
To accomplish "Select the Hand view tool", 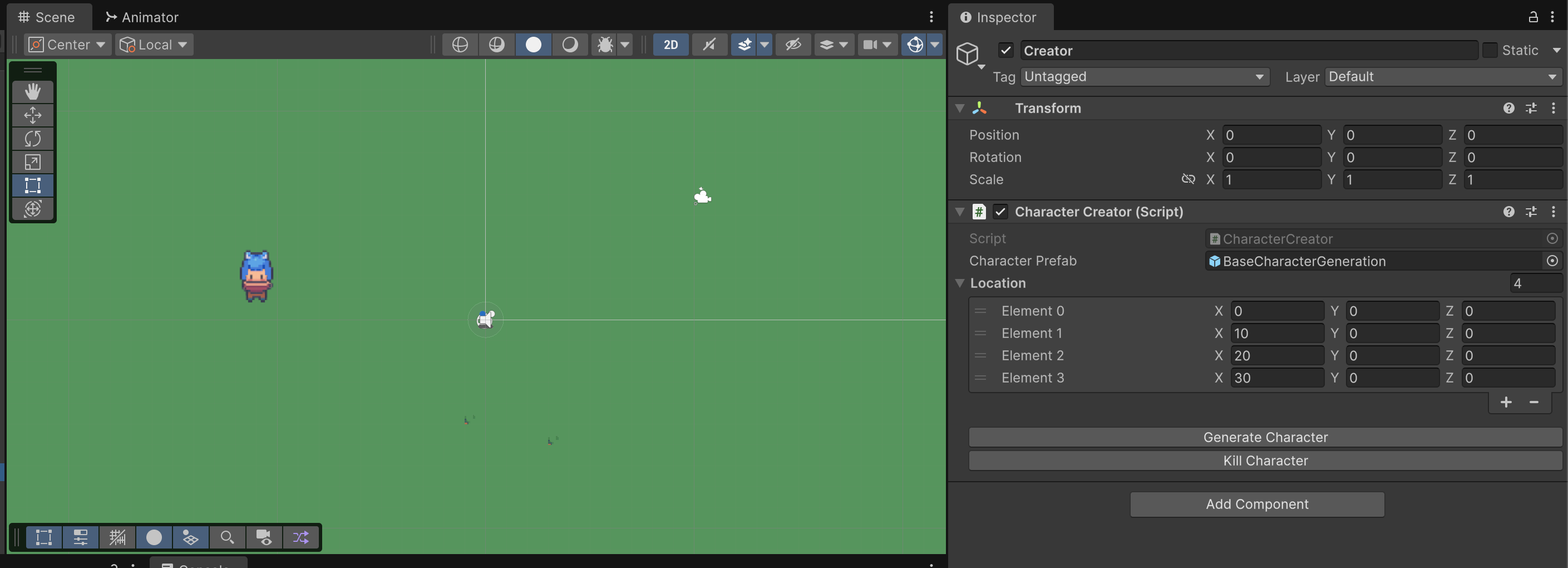I will point(33,91).
